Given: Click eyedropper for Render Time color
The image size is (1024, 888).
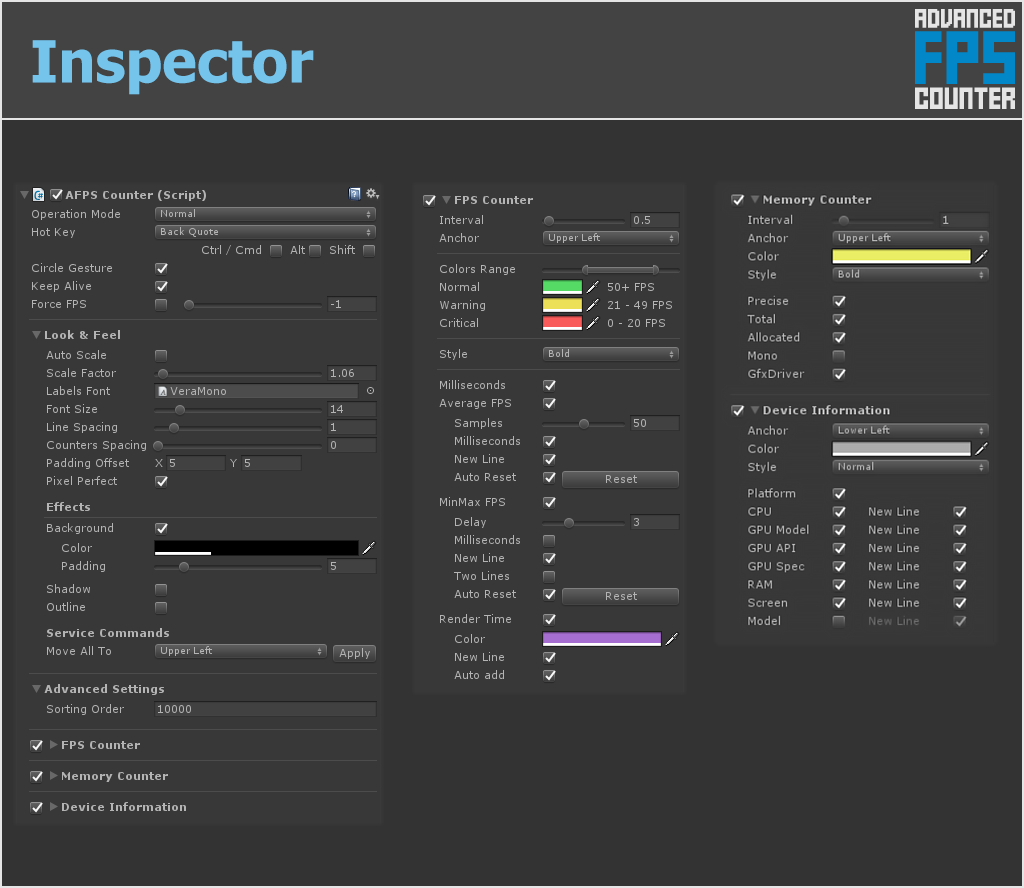Looking at the screenshot, I should (671, 639).
